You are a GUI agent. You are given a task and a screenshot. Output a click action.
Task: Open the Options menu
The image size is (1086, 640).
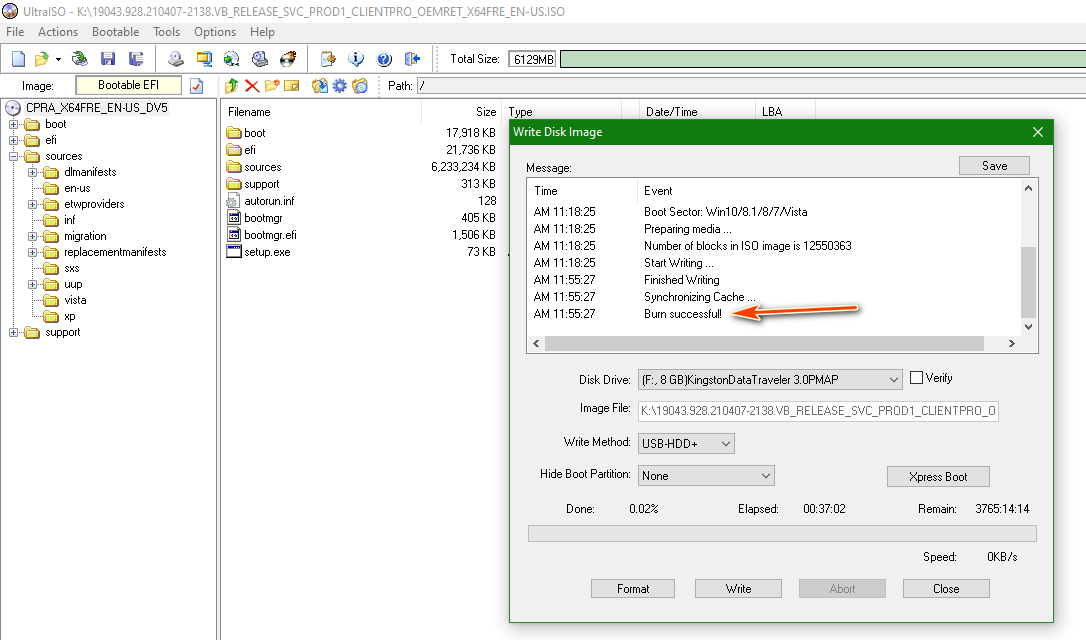point(215,32)
